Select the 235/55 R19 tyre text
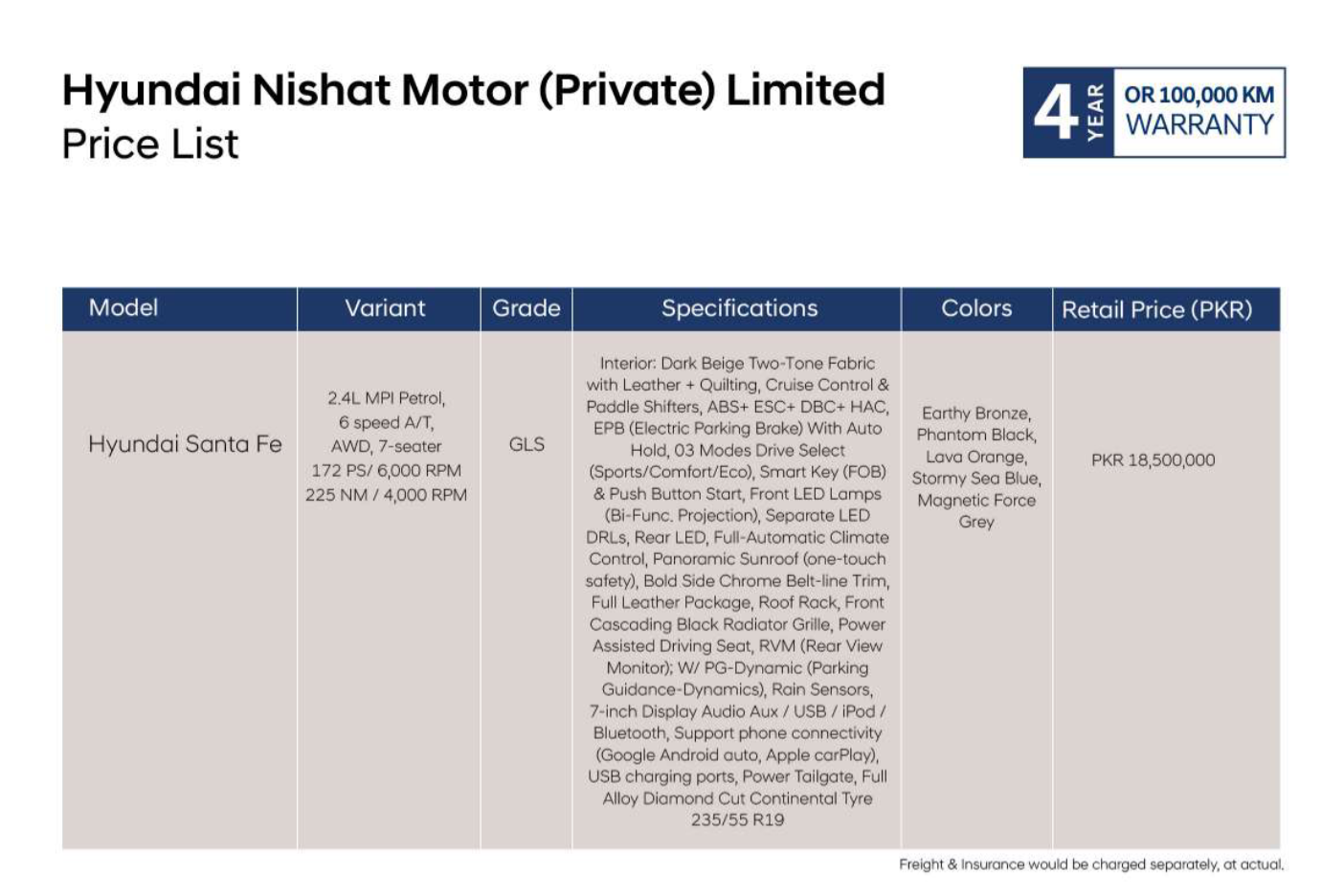 click(738, 820)
